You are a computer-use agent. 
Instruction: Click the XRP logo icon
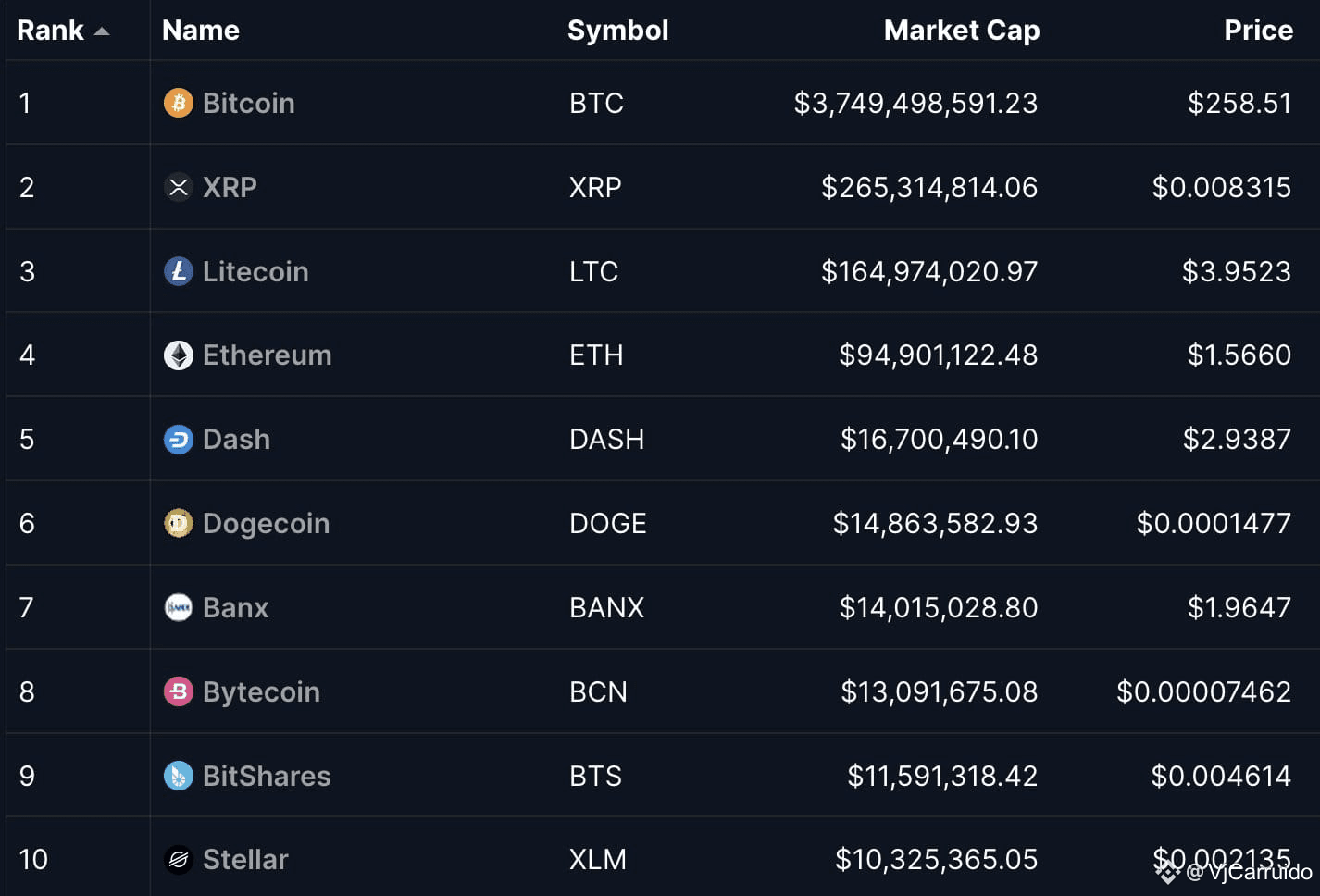click(x=179, y=187)
